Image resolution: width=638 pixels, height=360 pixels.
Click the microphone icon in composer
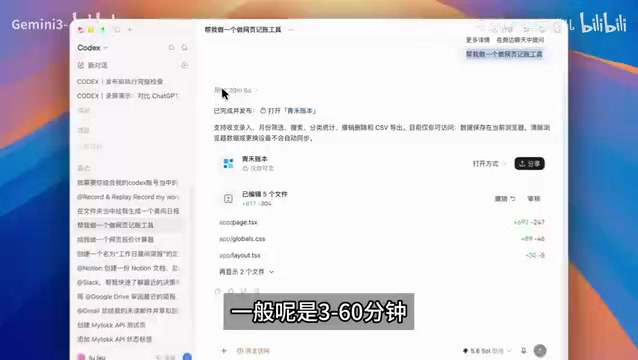pos(524,351)
